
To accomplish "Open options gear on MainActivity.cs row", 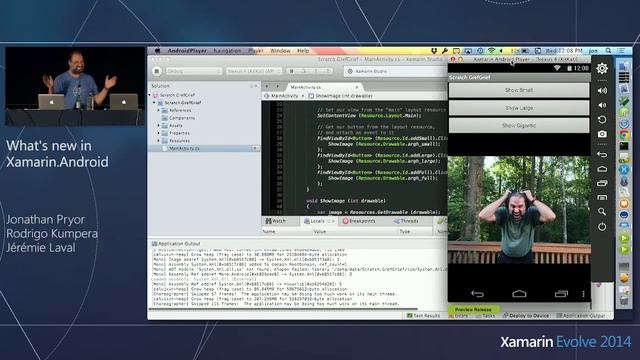I will click(x=256, y=148).
